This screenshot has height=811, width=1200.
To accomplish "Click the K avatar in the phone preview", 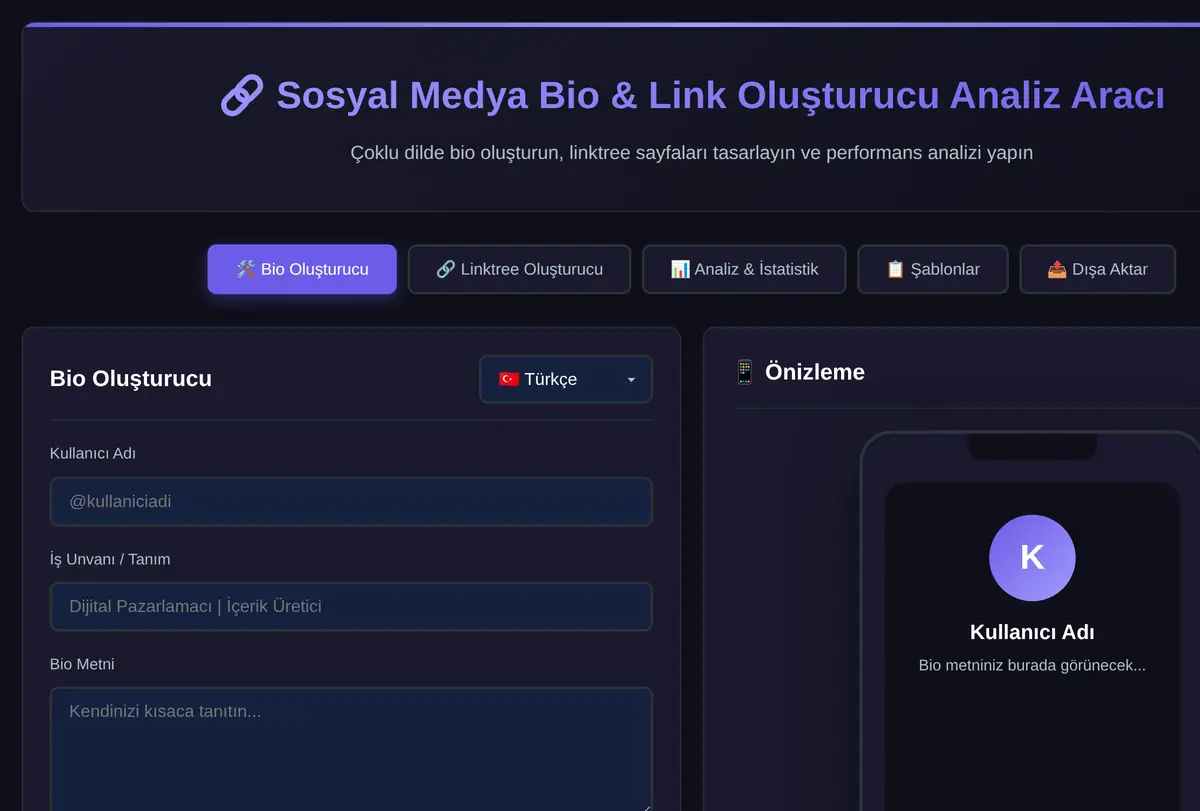I will coord(1032,558).
